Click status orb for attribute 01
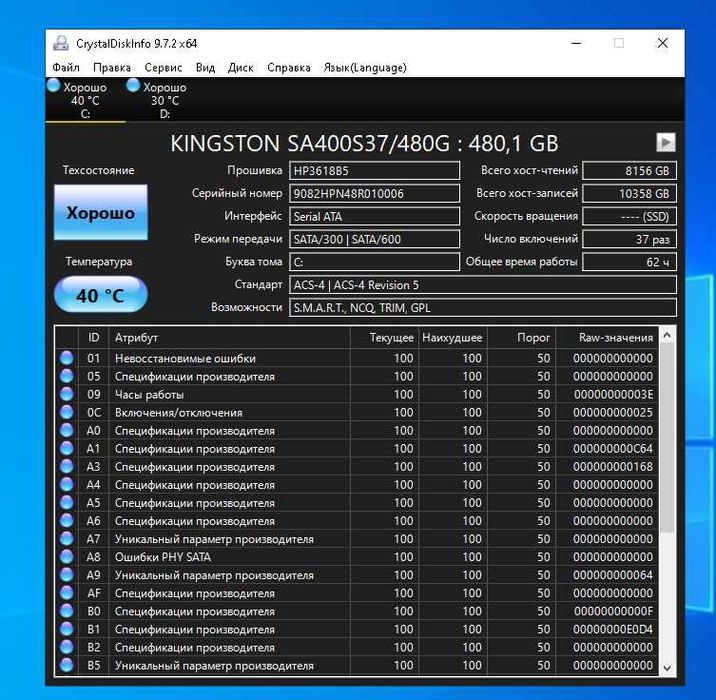 [x=67, y=358]
